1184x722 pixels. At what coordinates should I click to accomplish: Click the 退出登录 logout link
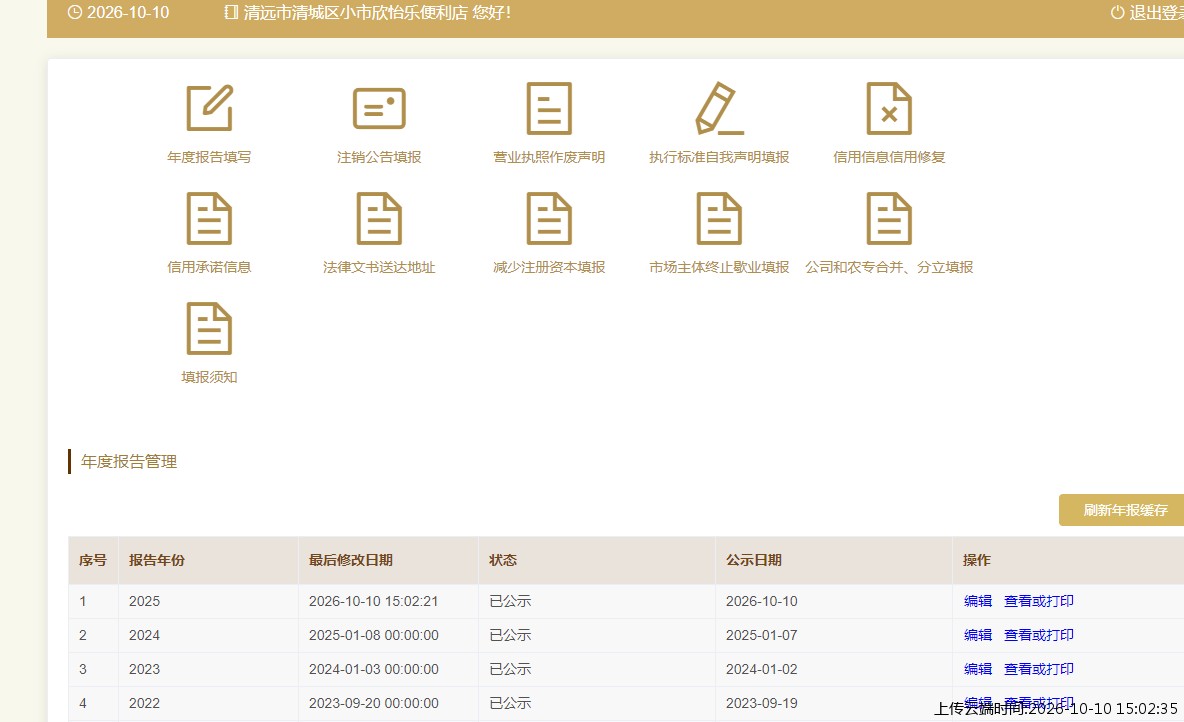(x=1148, y=13)
